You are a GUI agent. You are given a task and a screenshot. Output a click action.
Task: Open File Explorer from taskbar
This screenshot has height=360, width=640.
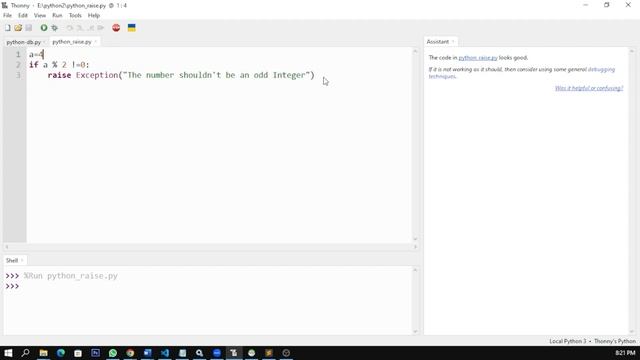43,353
